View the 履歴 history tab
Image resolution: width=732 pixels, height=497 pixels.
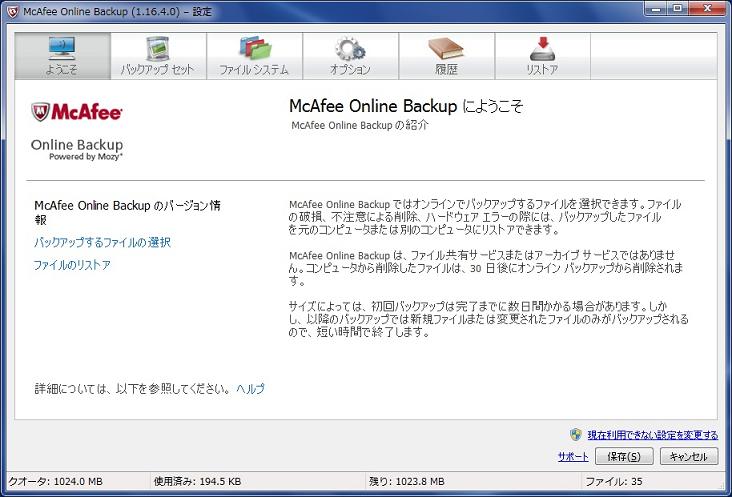coord(447,56)
